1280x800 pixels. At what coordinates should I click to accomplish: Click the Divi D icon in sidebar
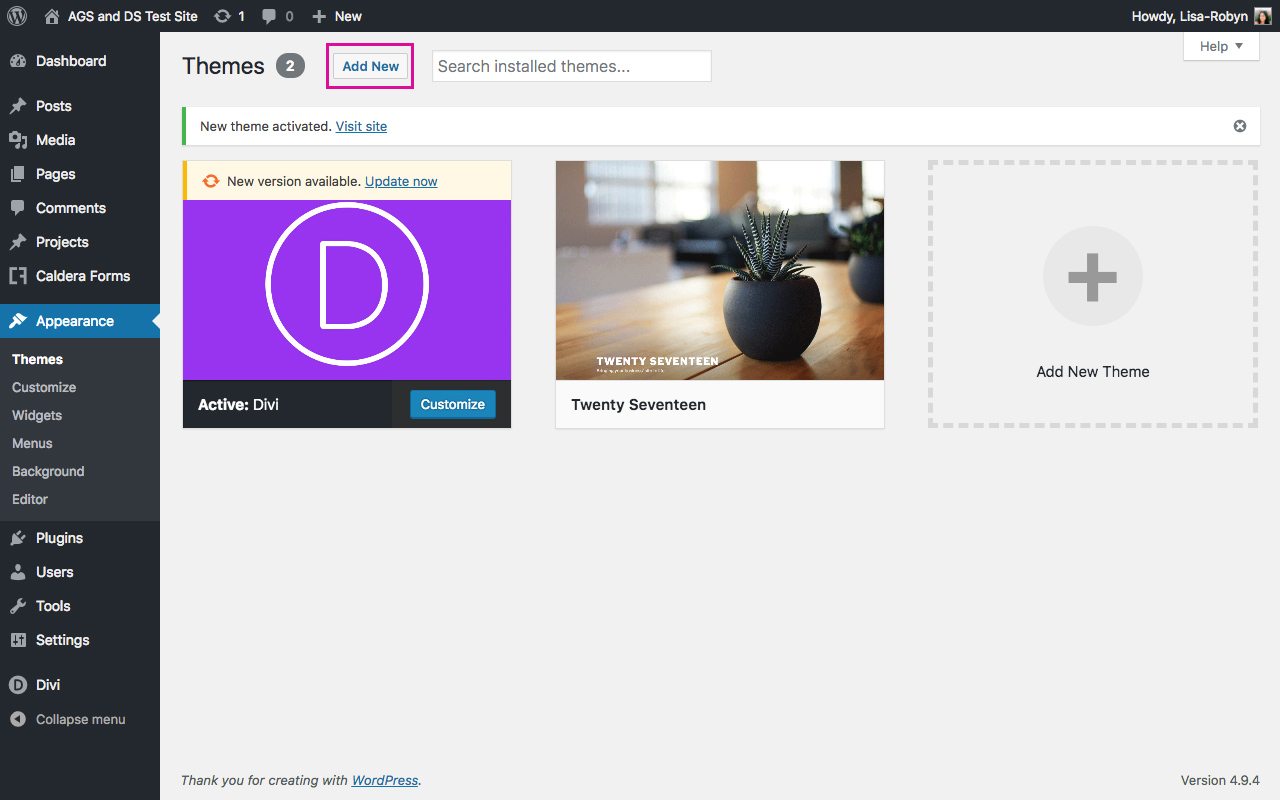[18, 685]
